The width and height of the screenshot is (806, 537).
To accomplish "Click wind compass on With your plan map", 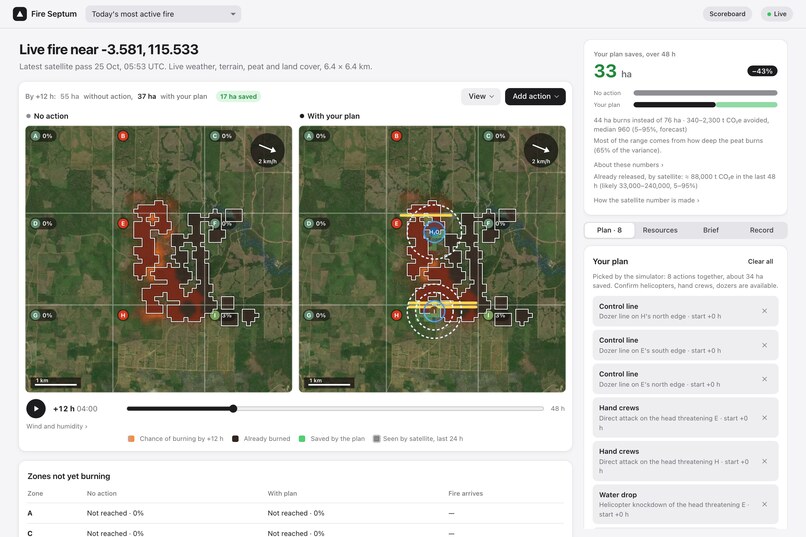I will point(541,151).
